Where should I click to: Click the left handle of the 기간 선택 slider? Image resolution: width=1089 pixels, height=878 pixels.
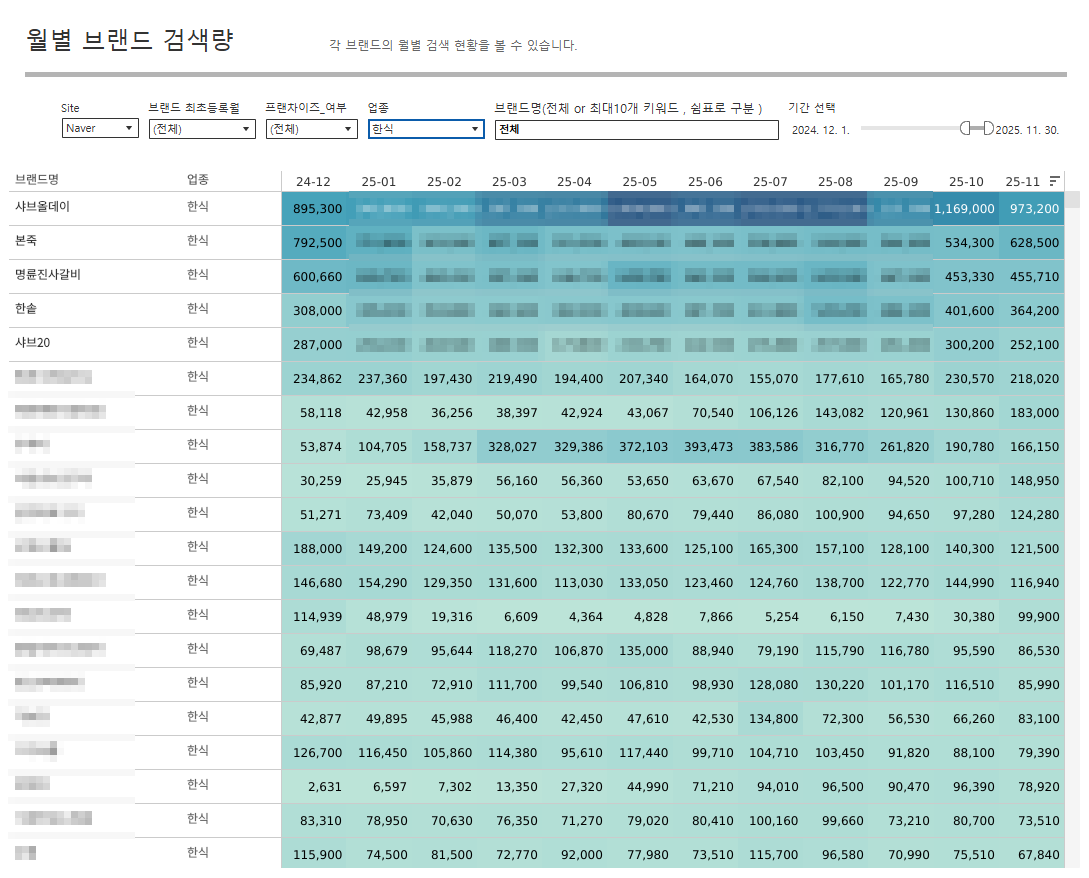coord(966,128)
